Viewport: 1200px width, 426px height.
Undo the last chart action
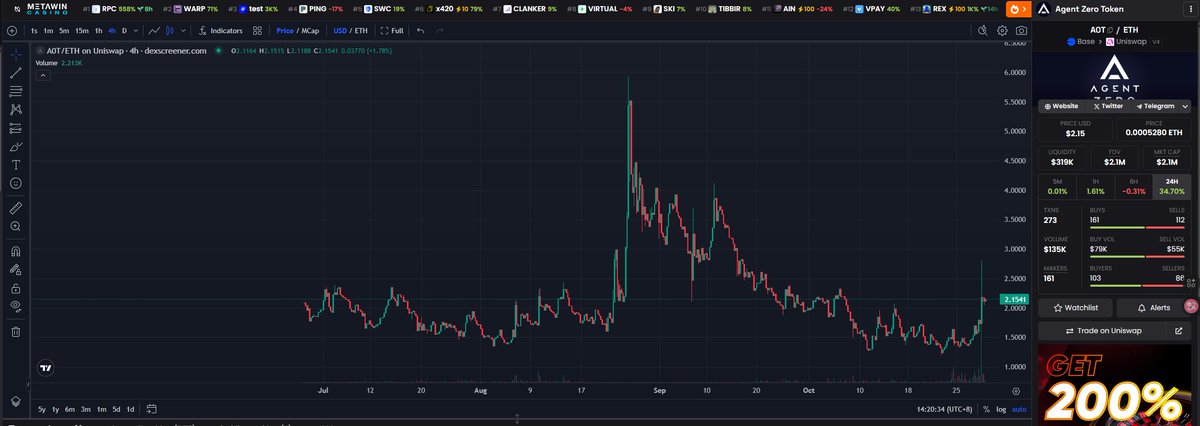420,31
